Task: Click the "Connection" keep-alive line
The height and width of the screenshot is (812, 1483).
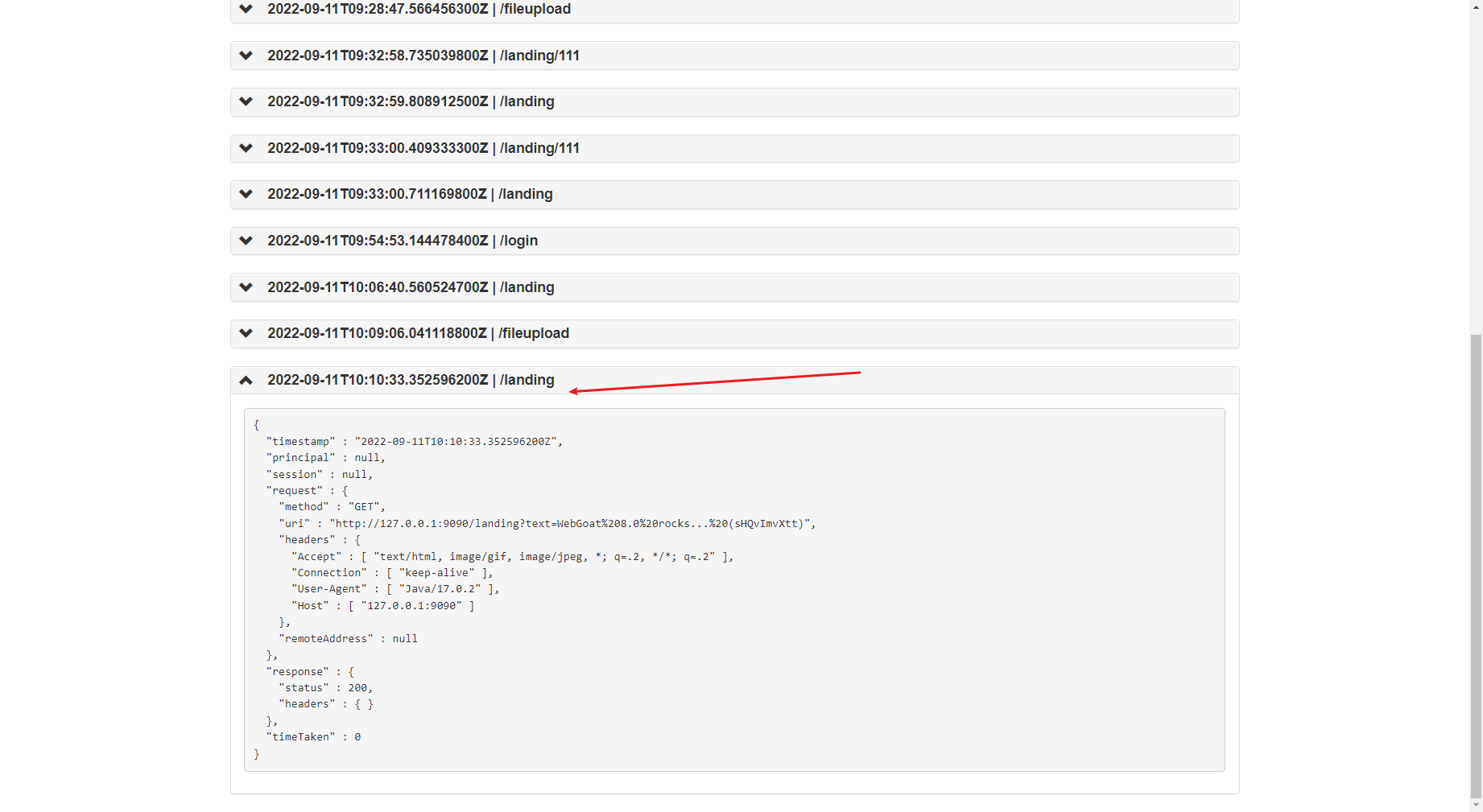Action: [392, 573]
